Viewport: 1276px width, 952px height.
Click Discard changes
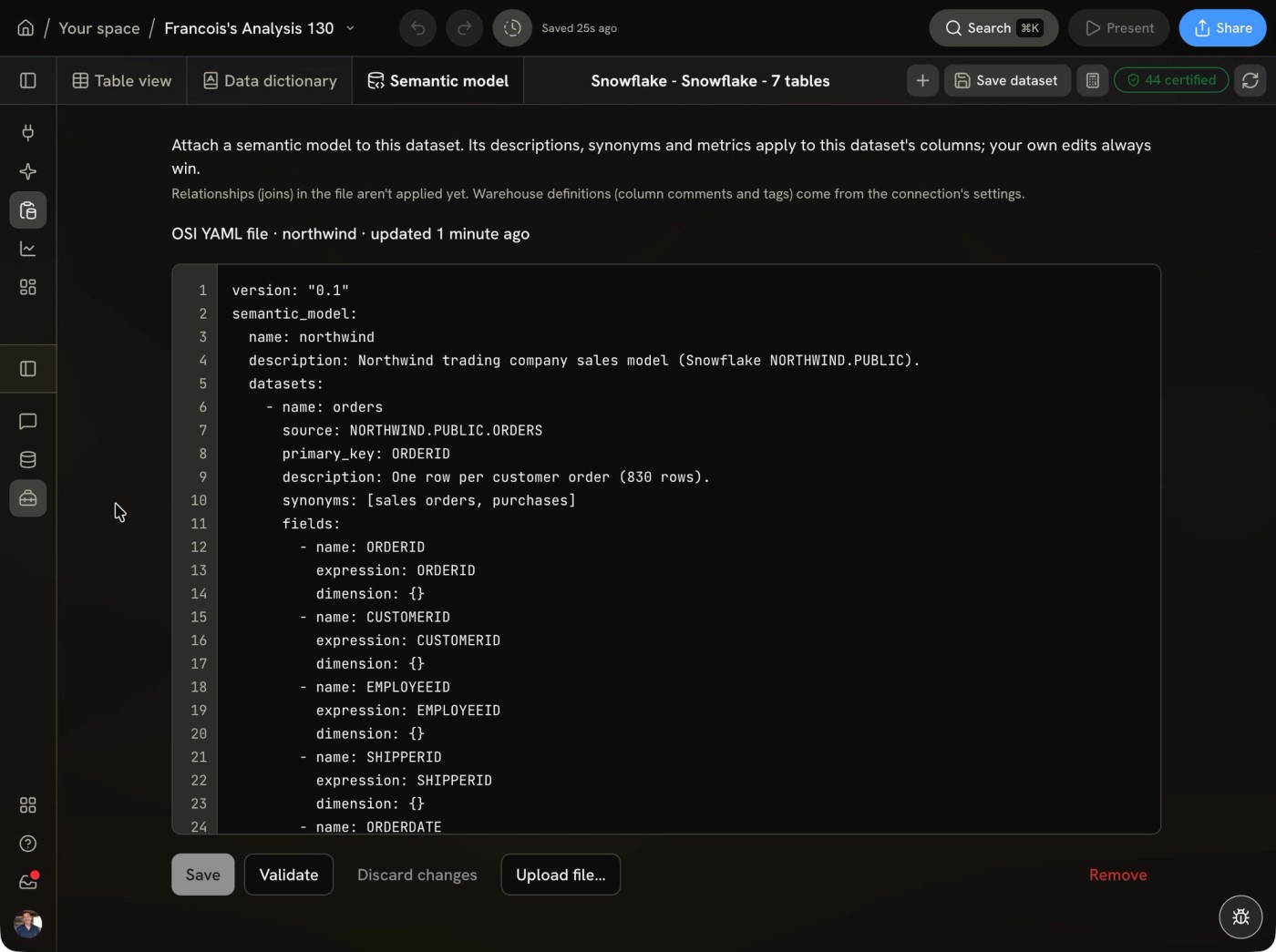(x=417, y=875)
